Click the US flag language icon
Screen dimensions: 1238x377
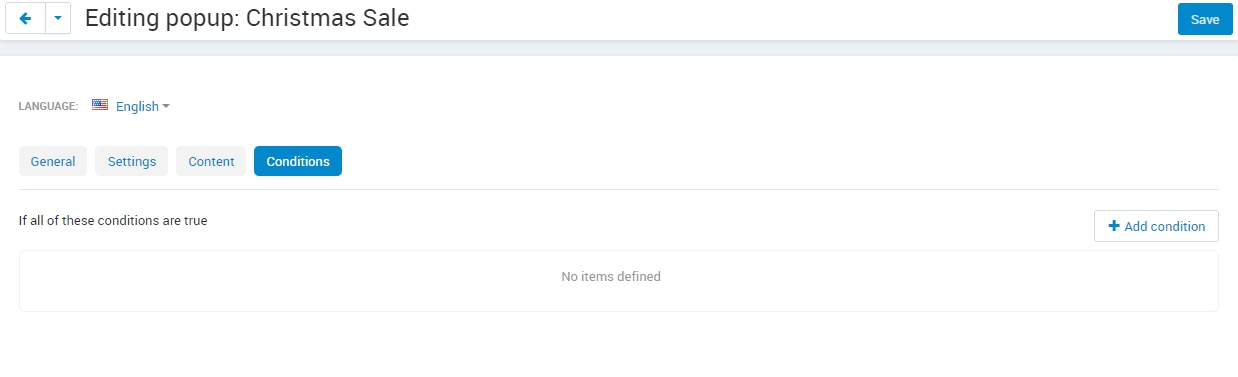coord(100,105)
